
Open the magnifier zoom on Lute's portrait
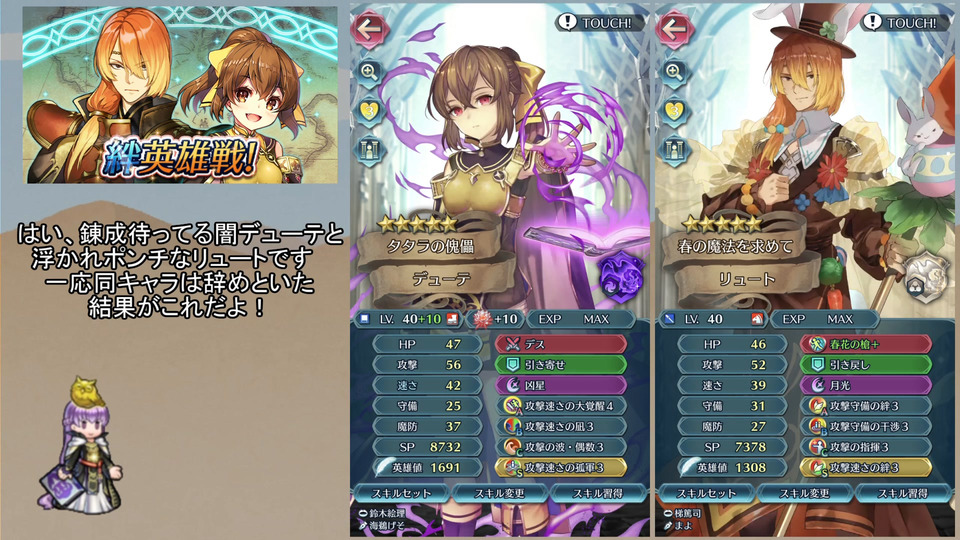click(x=674, y=72)
